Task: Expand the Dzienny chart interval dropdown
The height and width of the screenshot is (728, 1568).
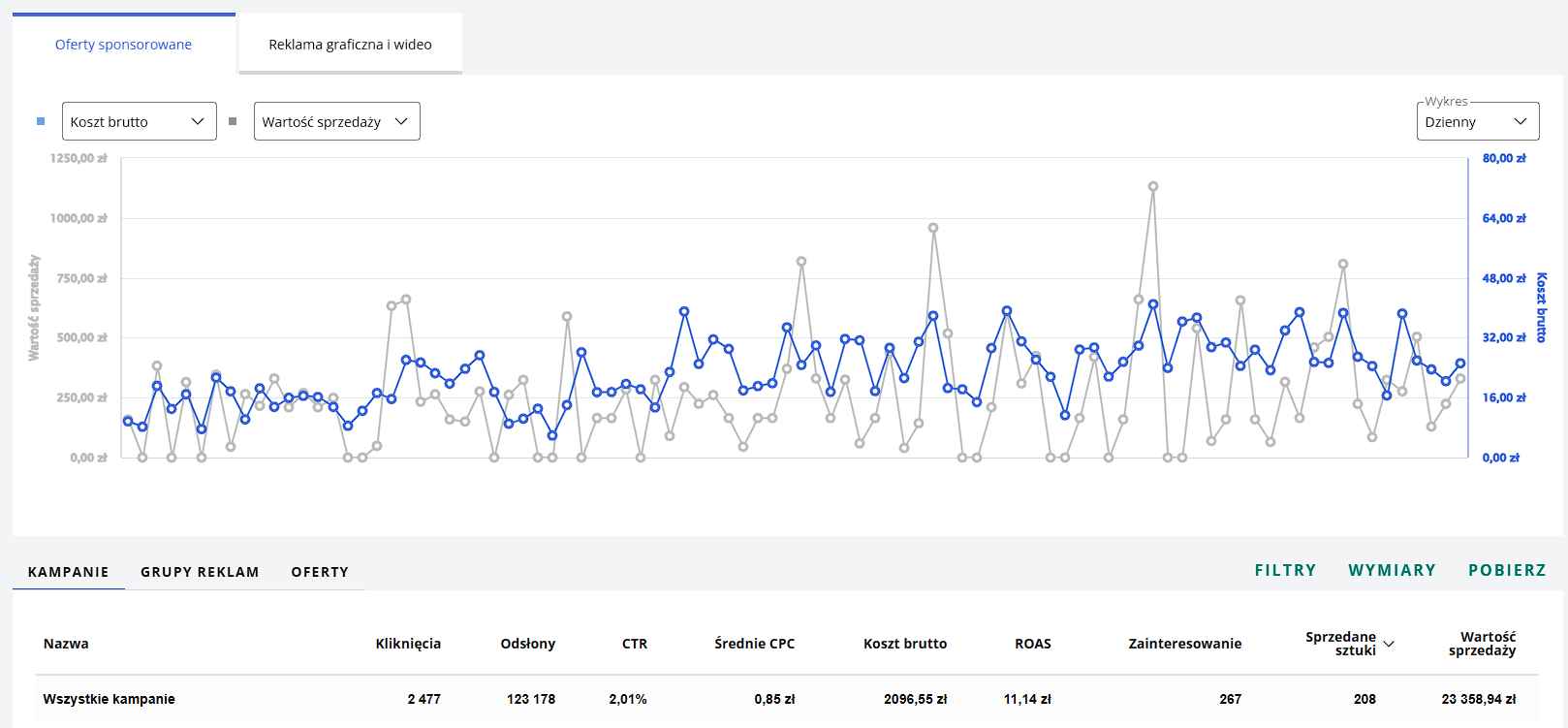Action: coord(1477,121)
